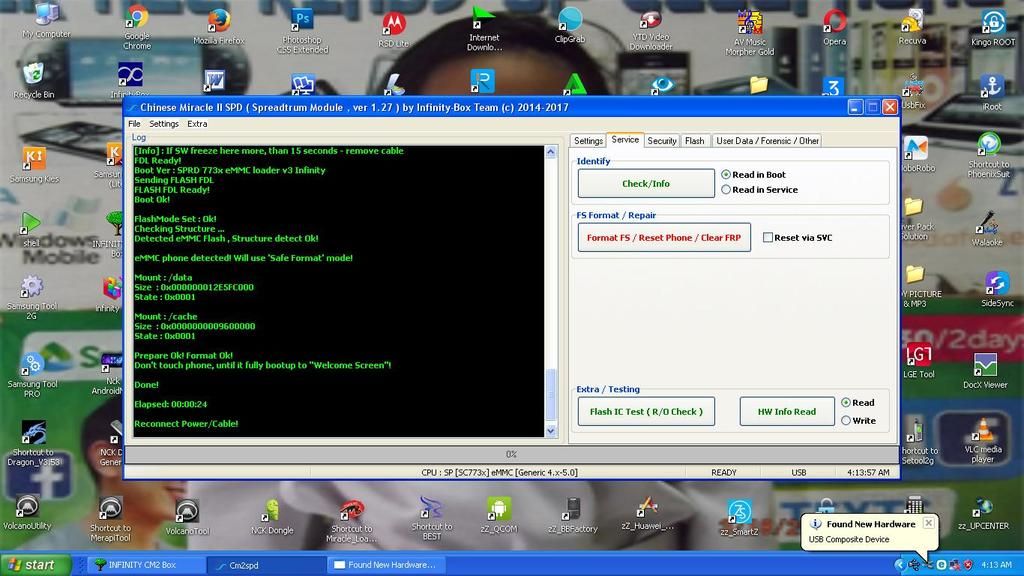Open the Extra menu
The width and height of the screenshot is (1024, 576).
(x=197, y=123)
